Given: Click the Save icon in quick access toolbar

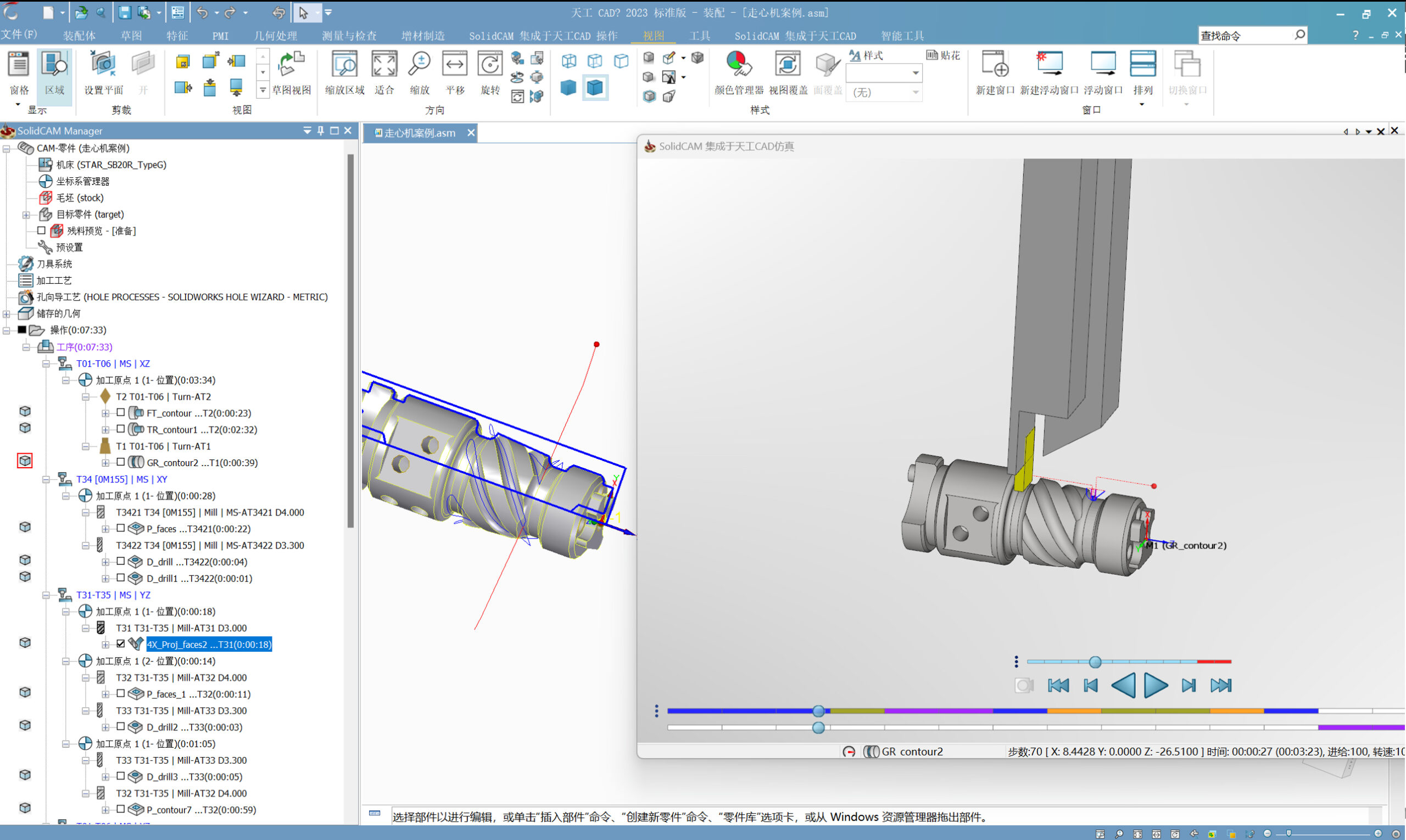Looking at the screenshot, I should (124, 13).
